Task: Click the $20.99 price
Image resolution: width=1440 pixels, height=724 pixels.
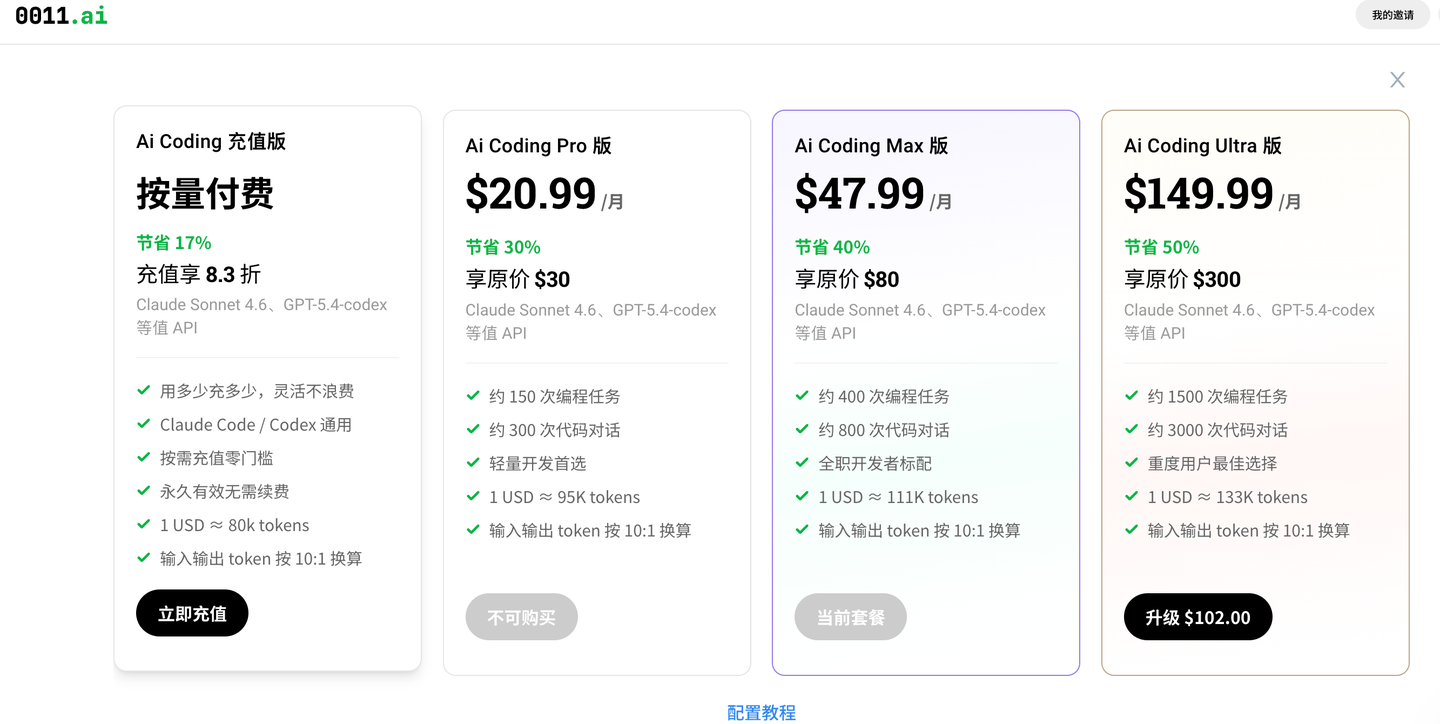Action: pos(531,193)
